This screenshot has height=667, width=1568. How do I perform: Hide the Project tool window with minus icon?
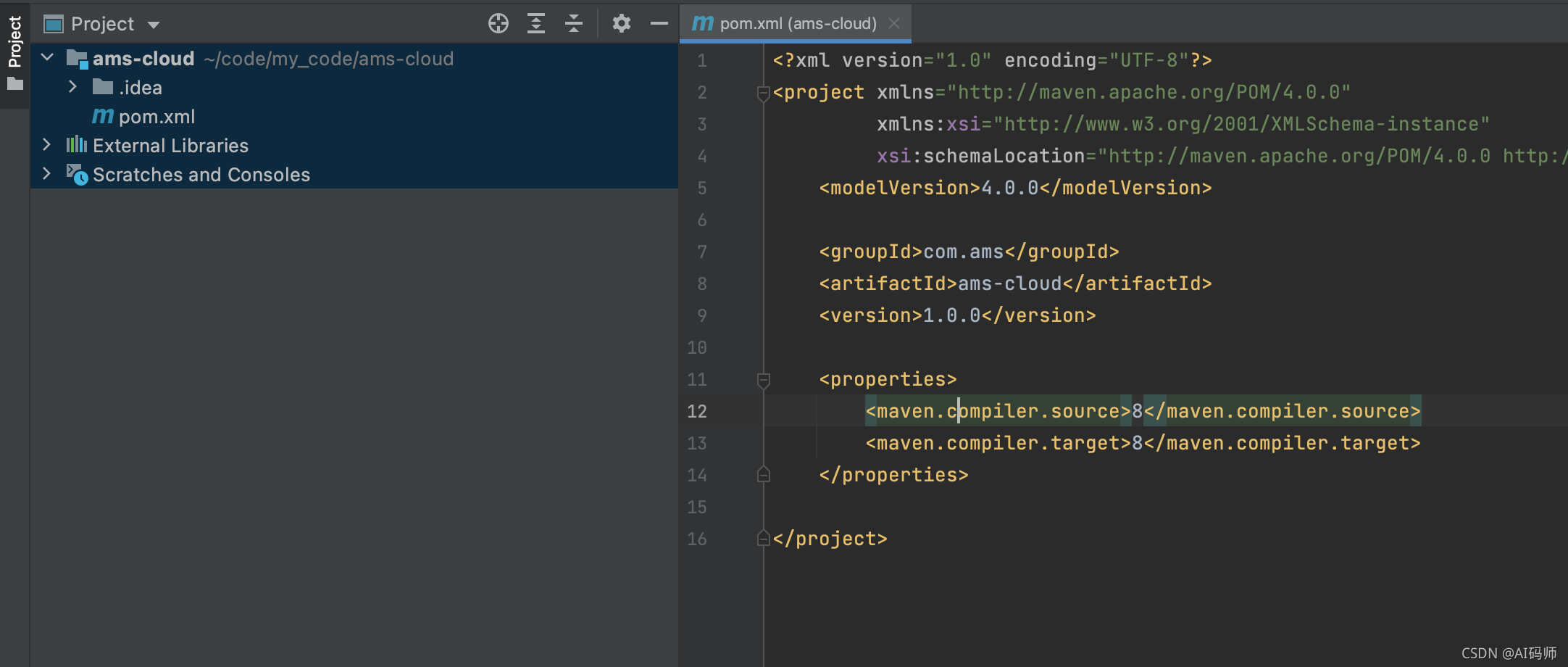pos(659,24)
